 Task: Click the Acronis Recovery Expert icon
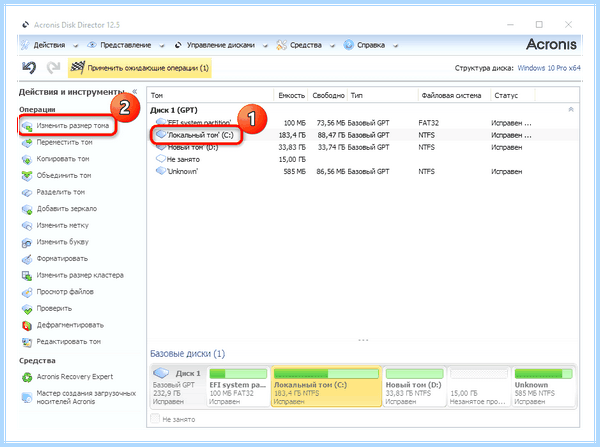(27, 377)
